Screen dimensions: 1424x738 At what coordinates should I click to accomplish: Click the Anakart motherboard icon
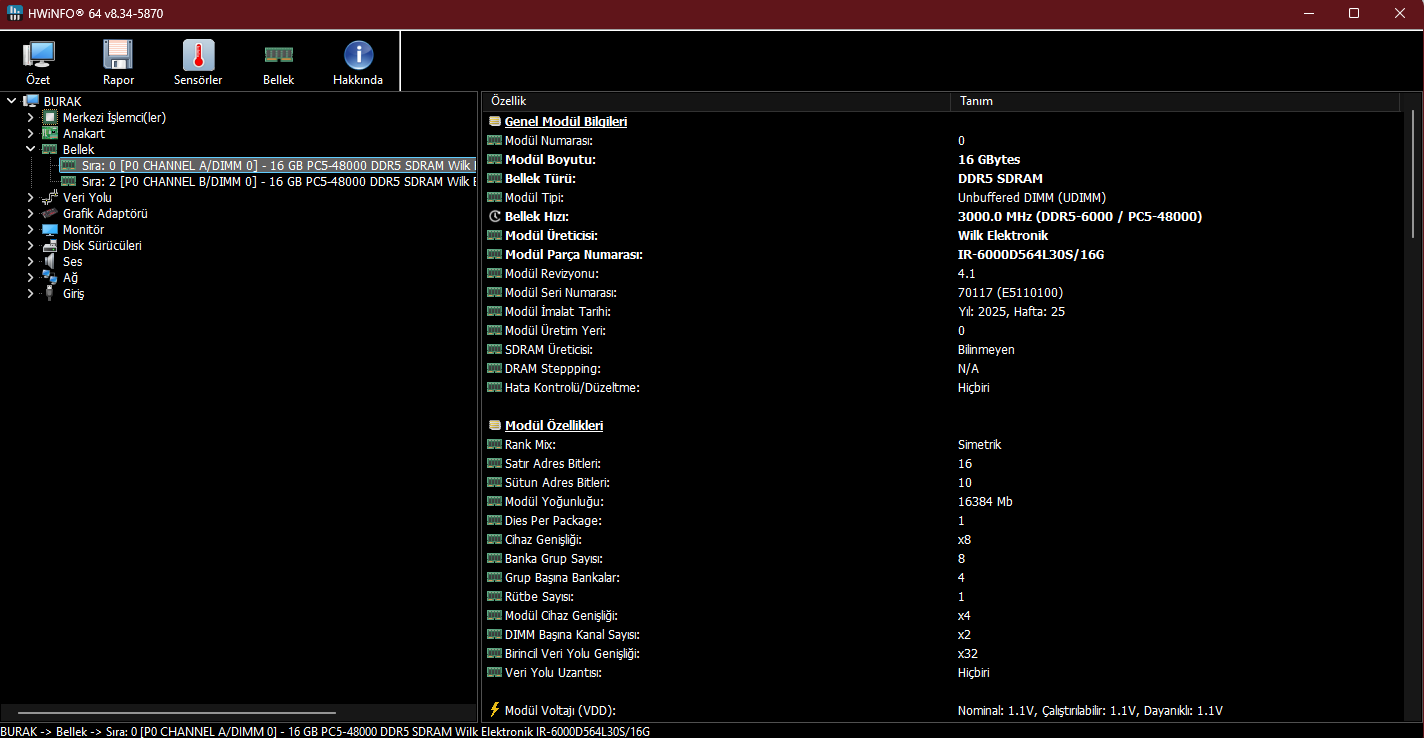coord(50,133)
